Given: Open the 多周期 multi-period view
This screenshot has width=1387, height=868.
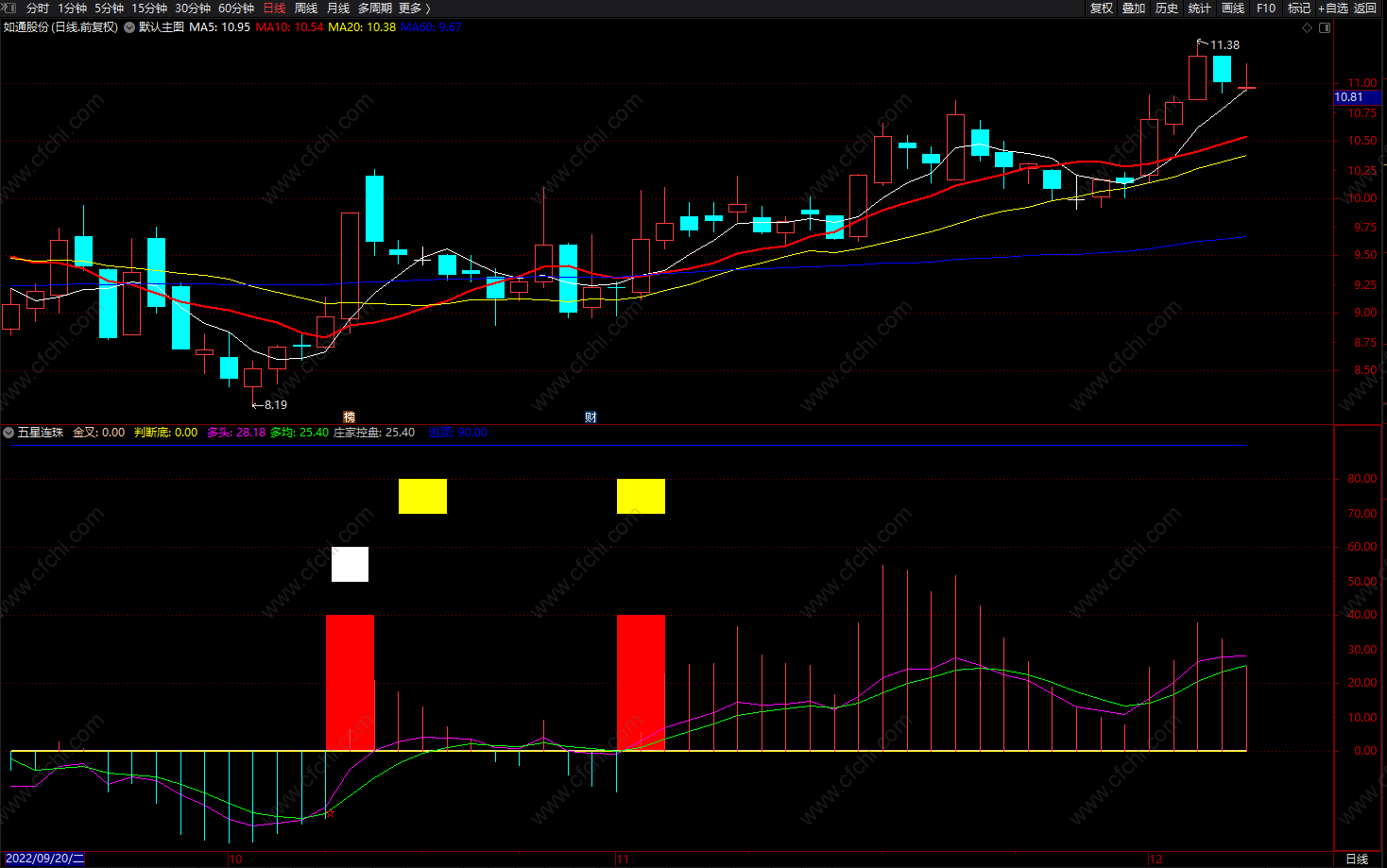Looking at the screenshot, I should point(375,9).
